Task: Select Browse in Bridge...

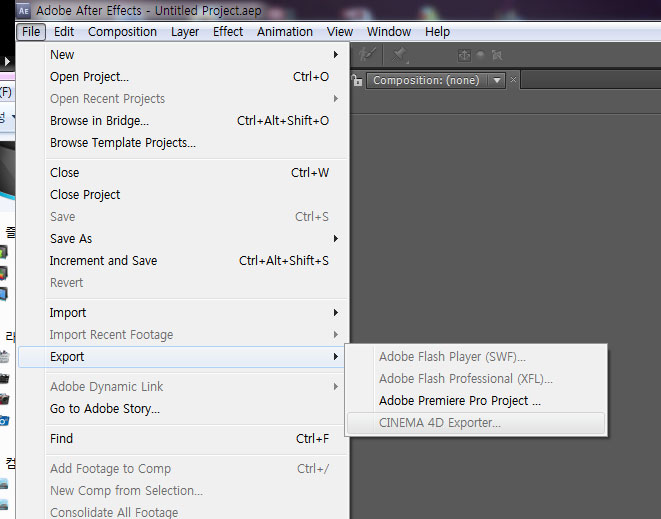Action: [x=183, y=121]
